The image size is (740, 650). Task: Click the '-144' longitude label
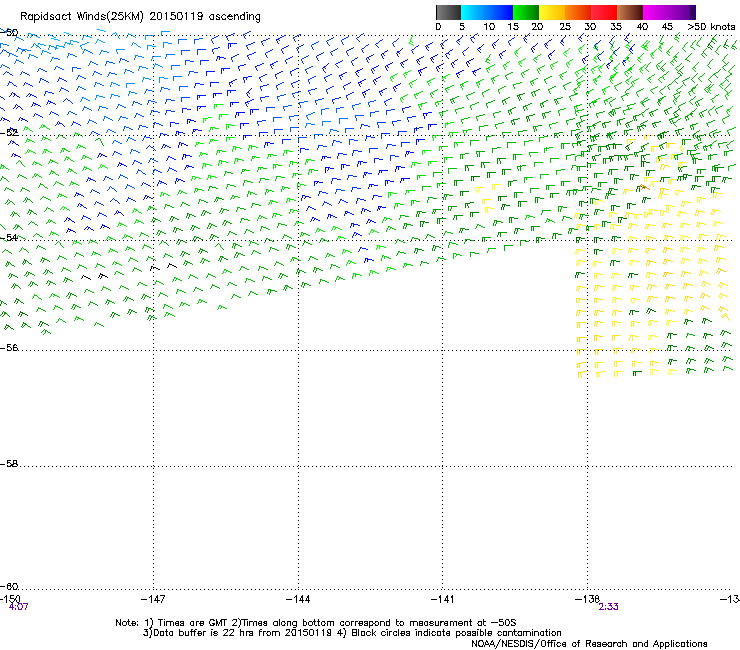click(298, 599)
